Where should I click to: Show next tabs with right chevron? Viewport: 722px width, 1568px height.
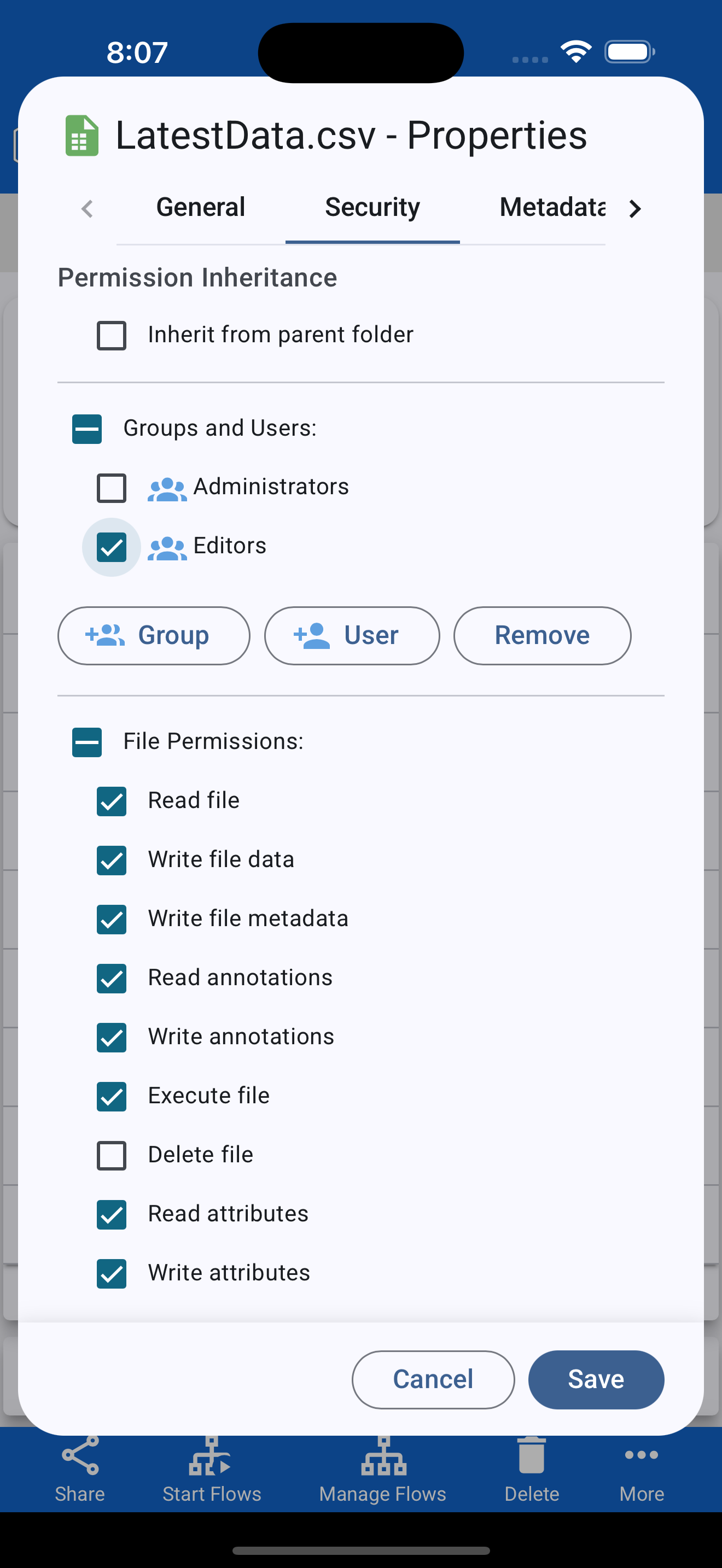click(635, 209)
